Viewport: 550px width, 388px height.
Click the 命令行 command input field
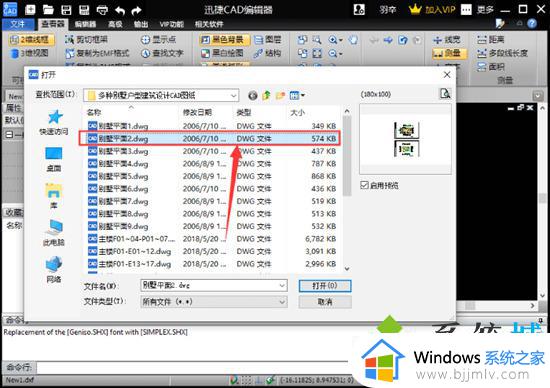pyautogui.click(x=193, y=367)
